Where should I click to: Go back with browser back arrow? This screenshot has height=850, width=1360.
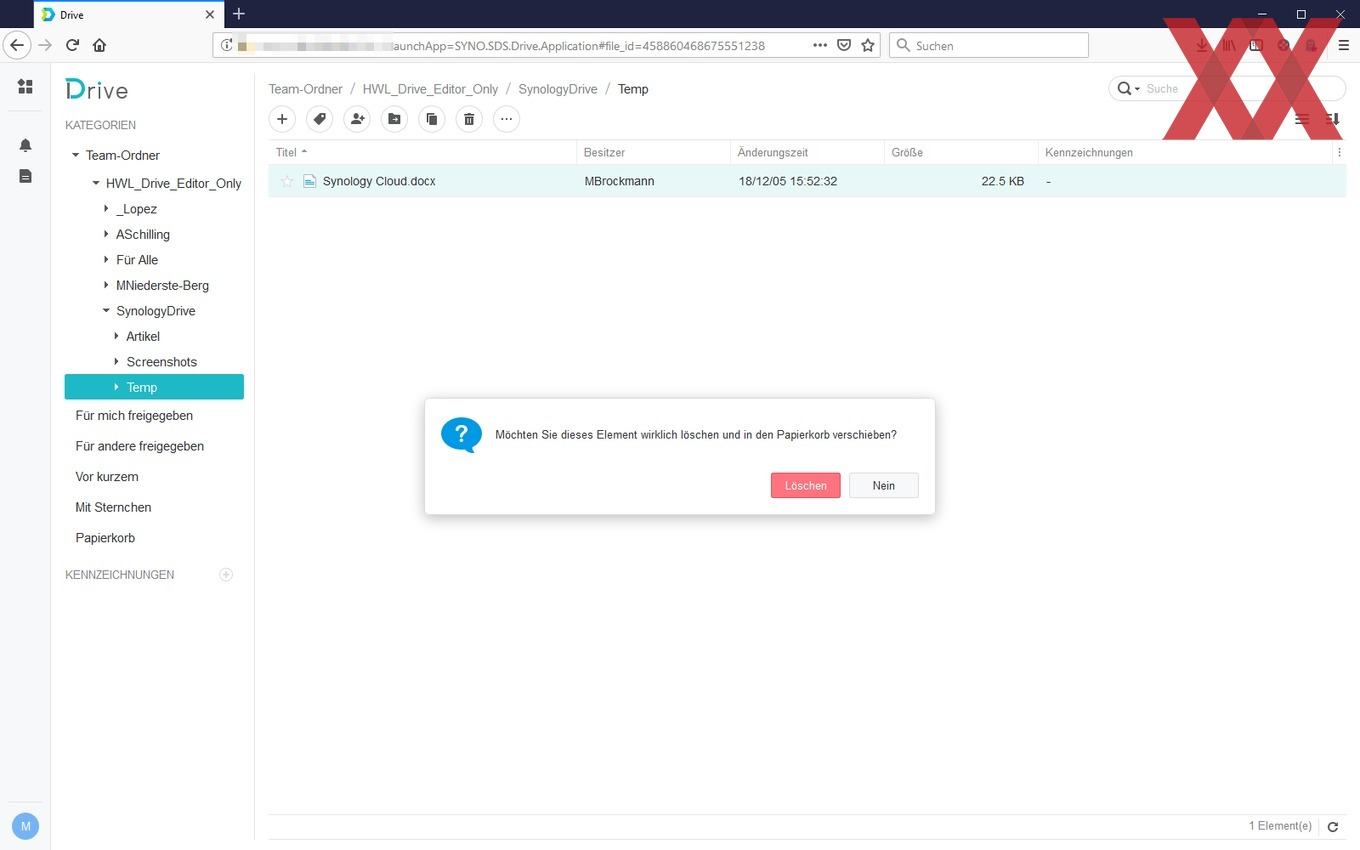coord(17,45)
